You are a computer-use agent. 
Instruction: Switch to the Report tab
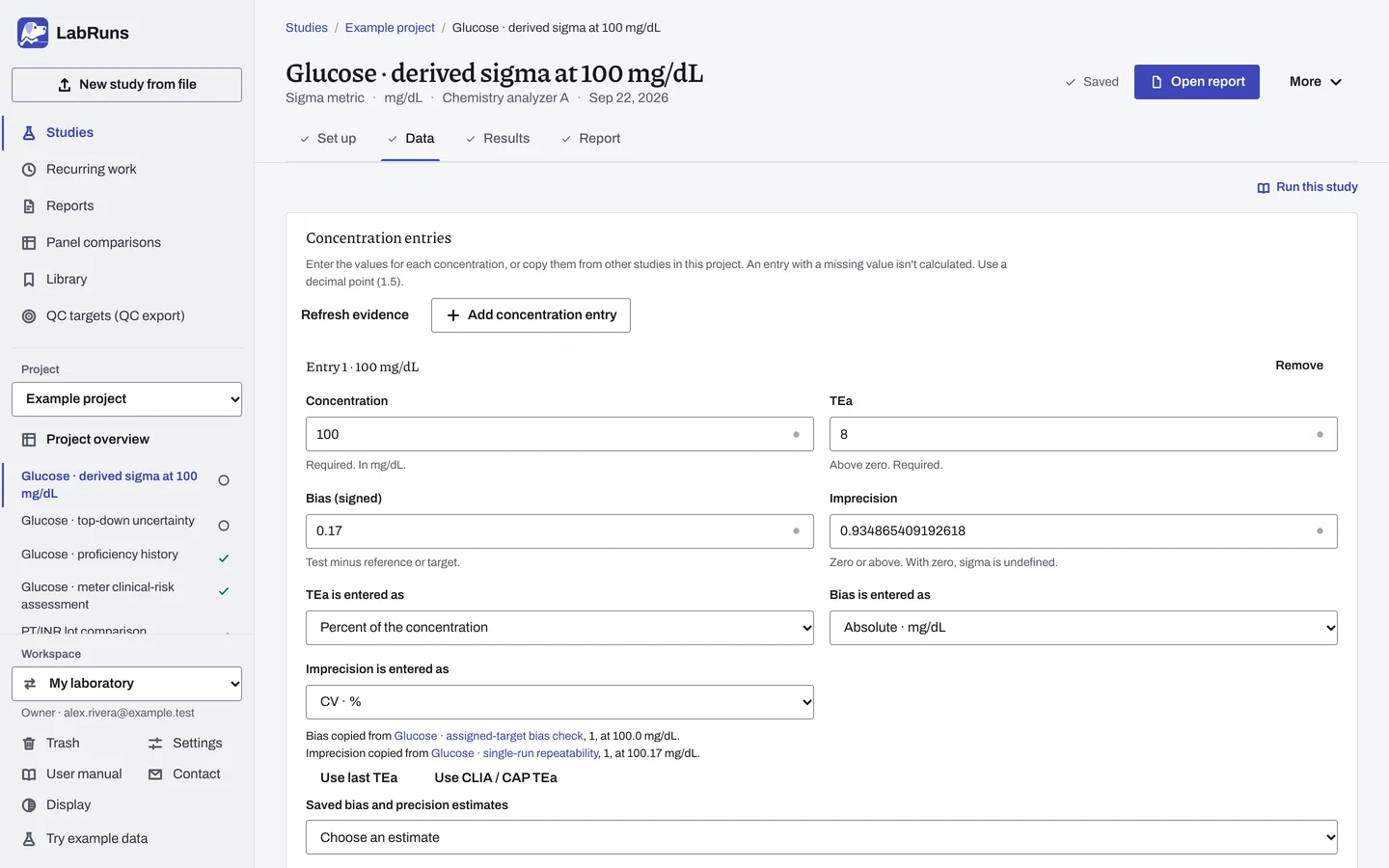click(x=591, y=139)
